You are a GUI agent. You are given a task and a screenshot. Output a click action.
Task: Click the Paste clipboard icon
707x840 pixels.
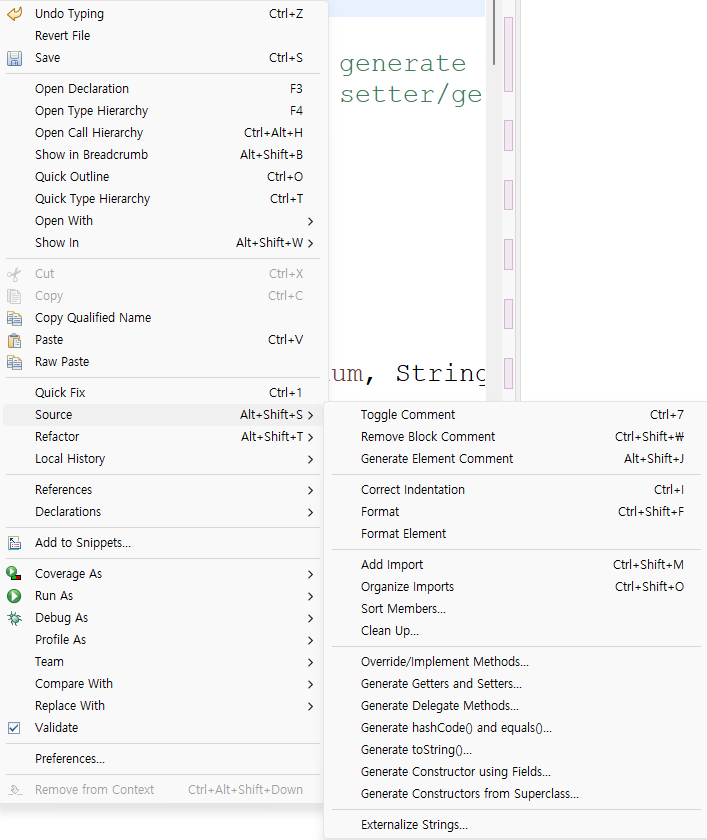coord(14,340)
